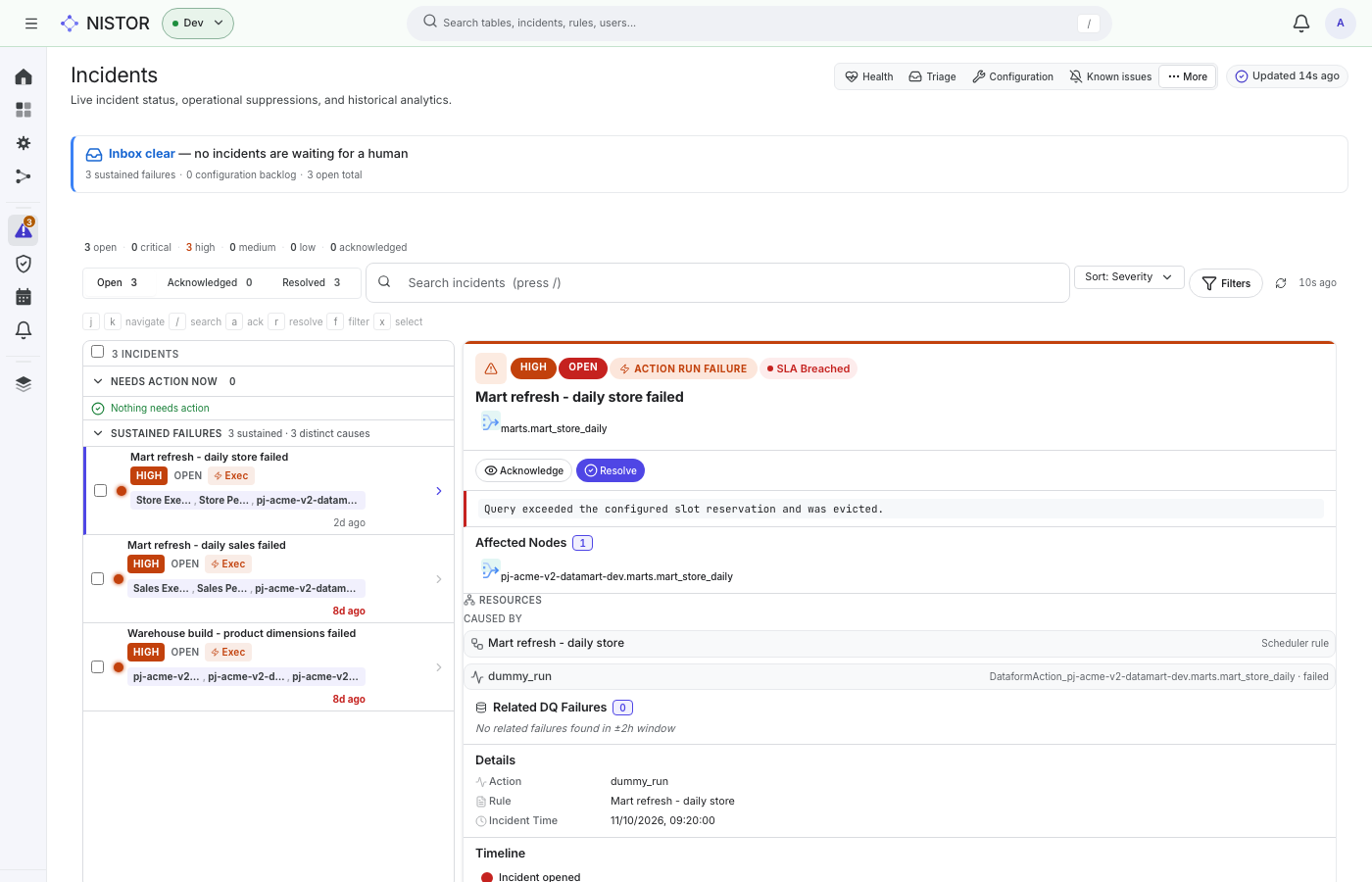
Task: Focus the global search field
Action: 759,23
